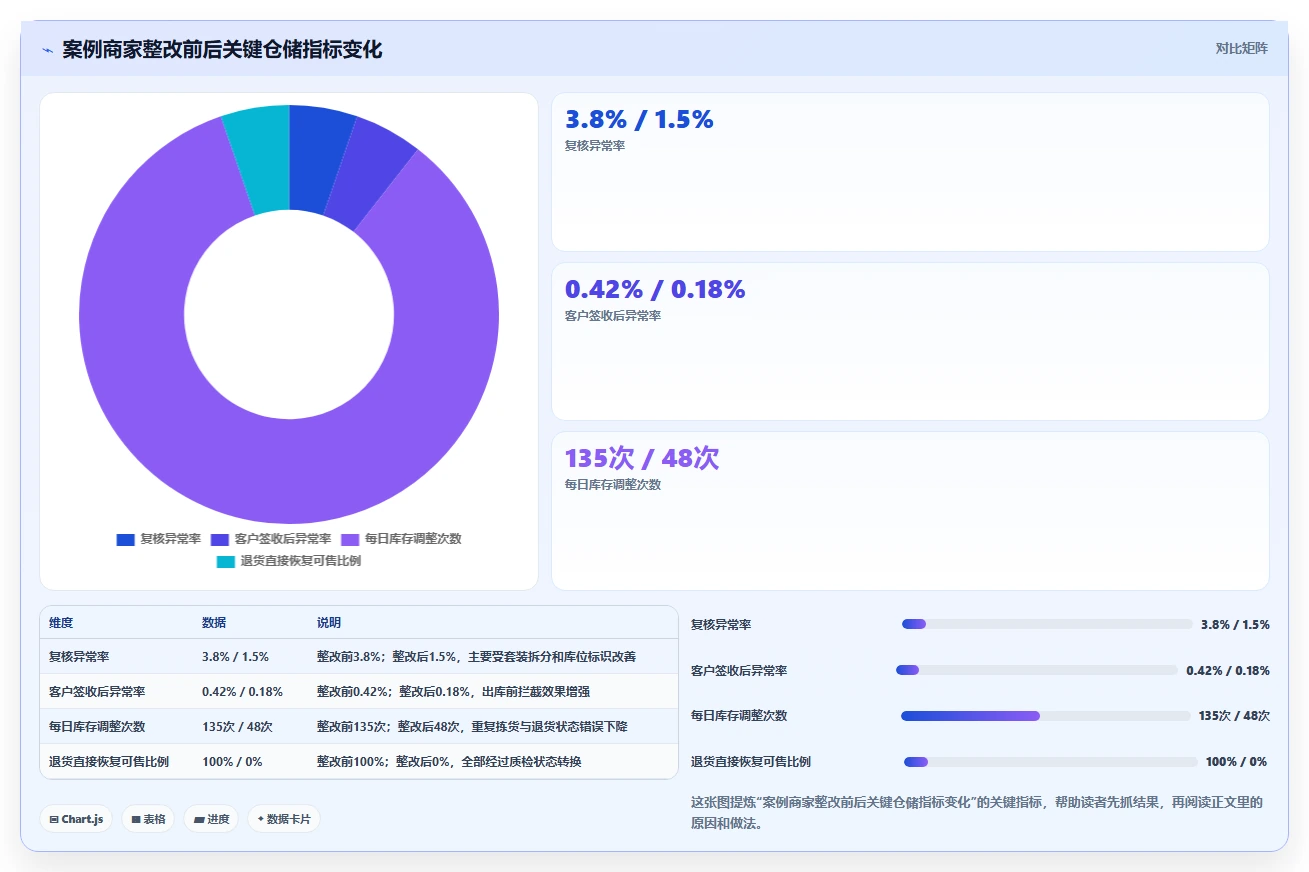
Task: Click the summary paragraph starting 这张图提炼
Action: click(x=977, y=813)
